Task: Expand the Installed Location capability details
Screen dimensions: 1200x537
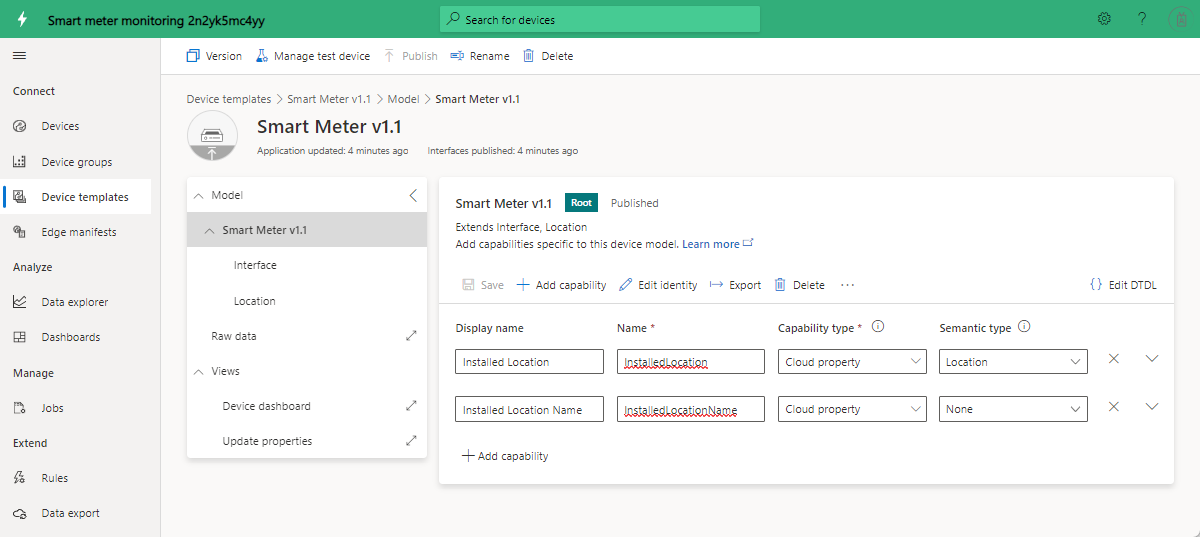Action: click(1152, 358)
